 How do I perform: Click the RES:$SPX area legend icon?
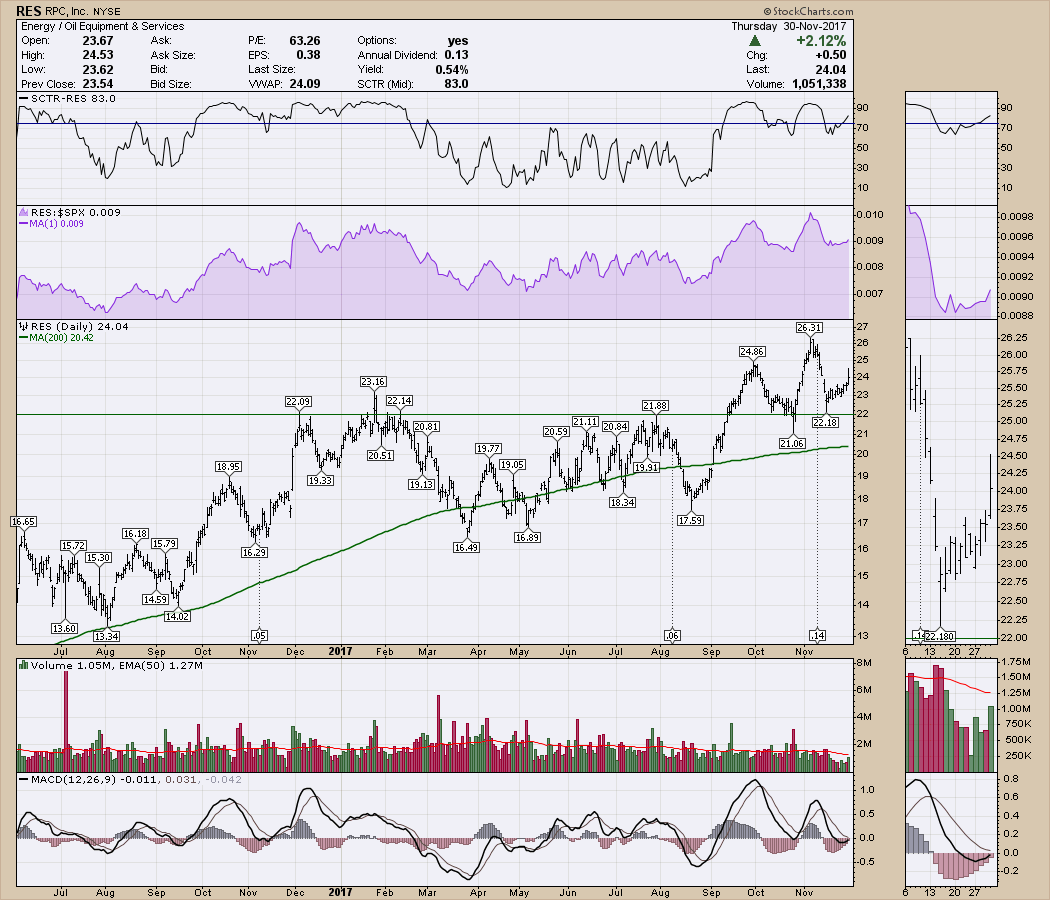point(24,212)
